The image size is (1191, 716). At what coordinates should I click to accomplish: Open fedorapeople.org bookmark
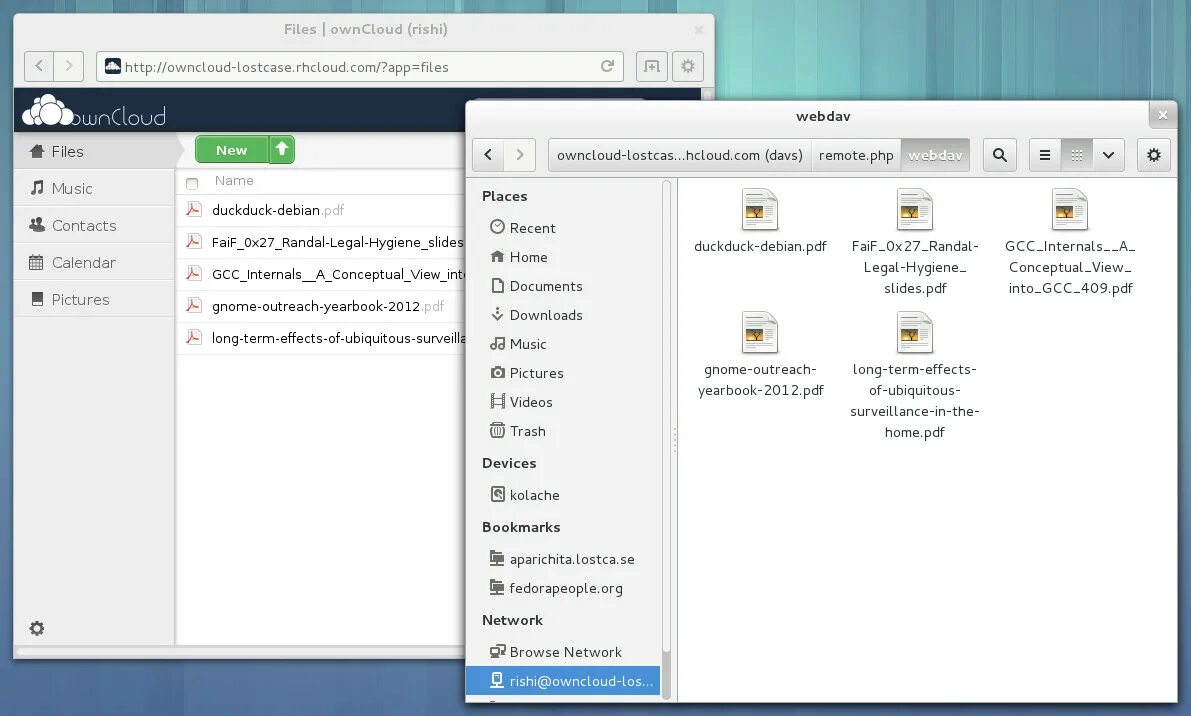pyautogui.click(x=563, y=588)
